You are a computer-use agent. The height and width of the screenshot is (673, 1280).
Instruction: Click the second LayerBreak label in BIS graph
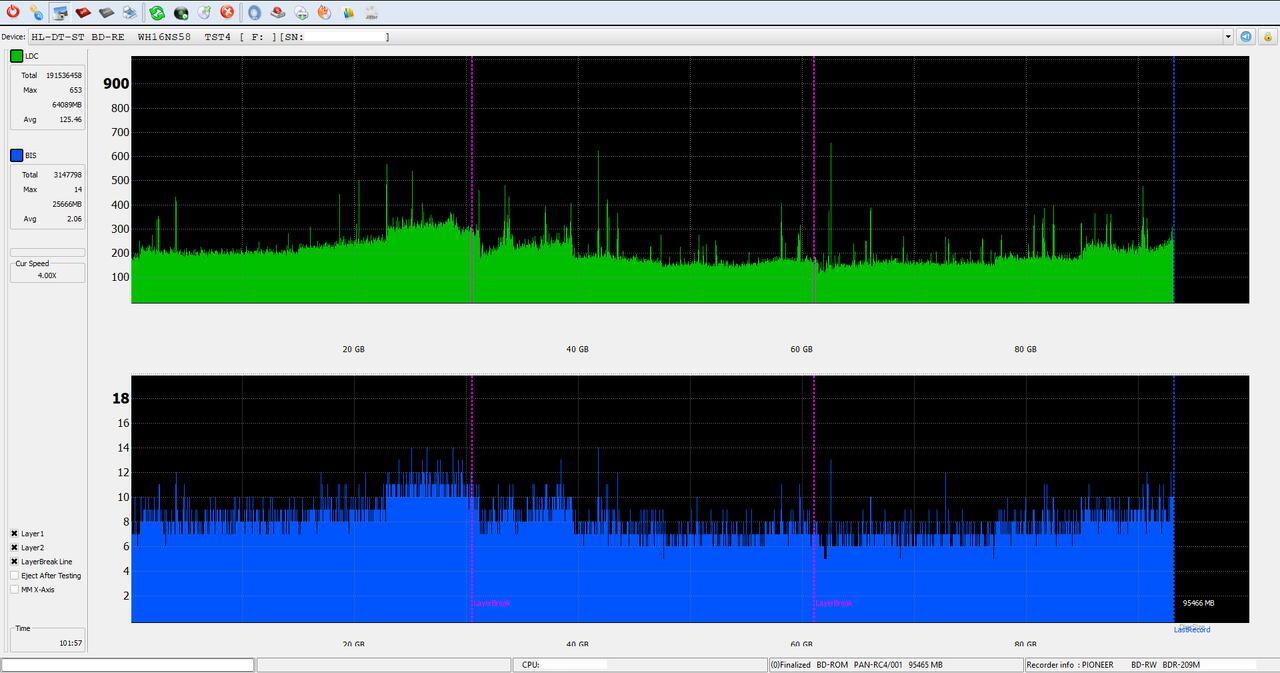pos(833,603)
